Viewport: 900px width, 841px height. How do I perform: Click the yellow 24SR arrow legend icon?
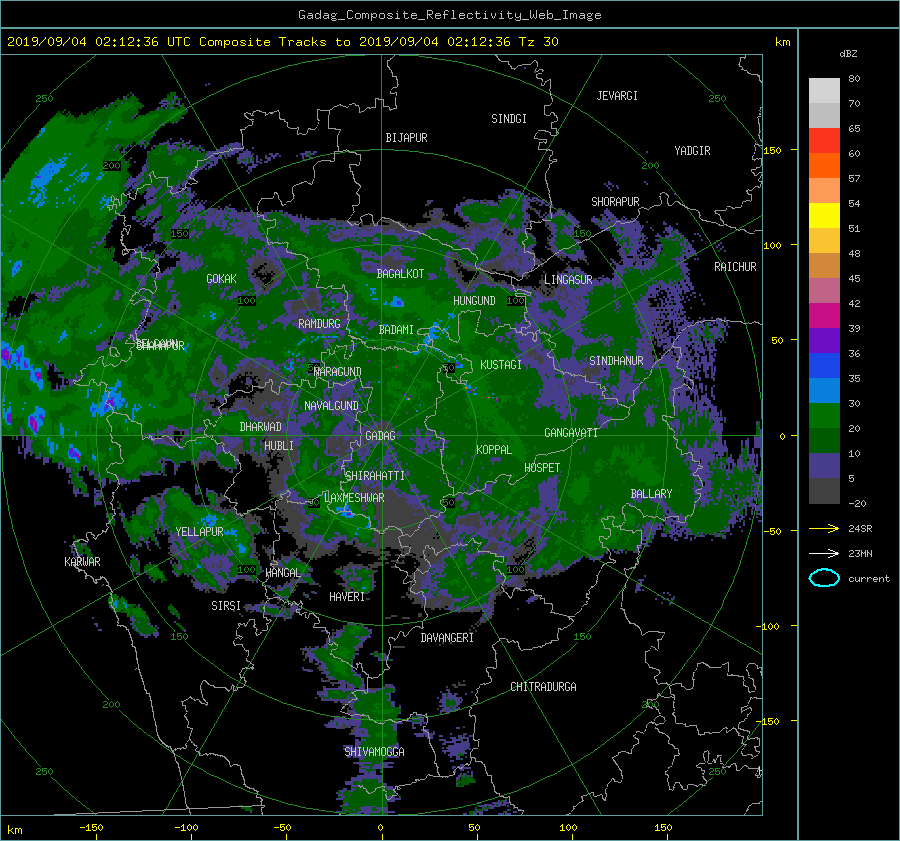[824, 528]
